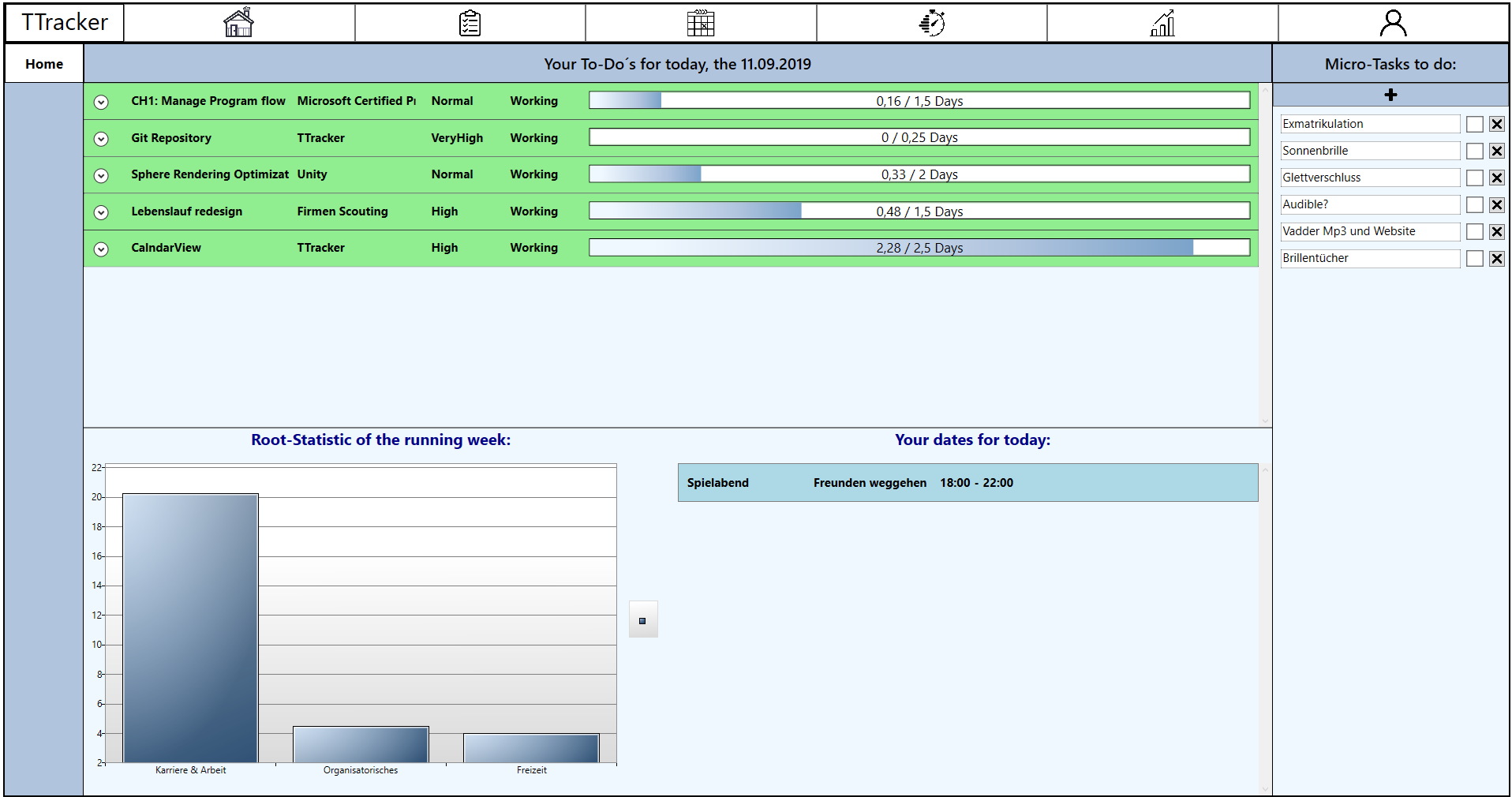Open the Home house icon in top navigation

[238, 23]
